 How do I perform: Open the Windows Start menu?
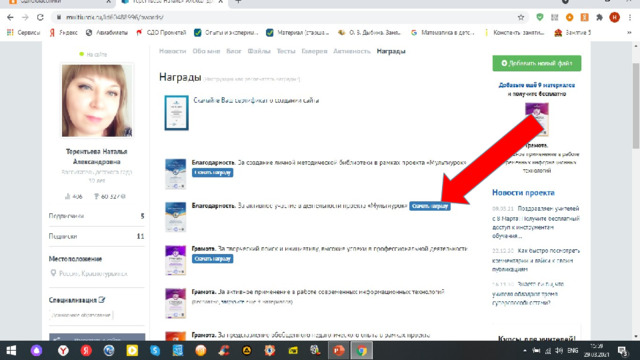coord(11,351)
